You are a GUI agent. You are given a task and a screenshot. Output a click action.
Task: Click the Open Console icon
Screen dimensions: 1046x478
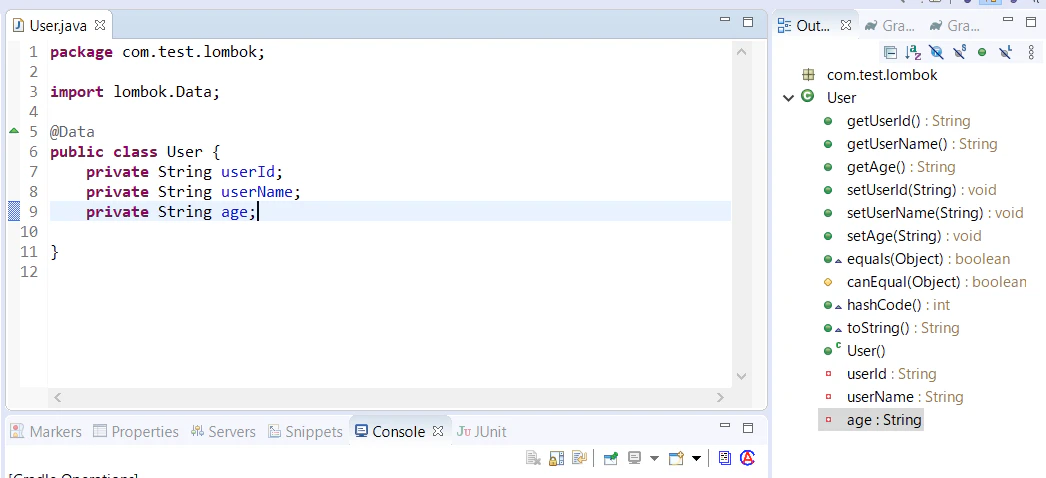click(677, 458)
